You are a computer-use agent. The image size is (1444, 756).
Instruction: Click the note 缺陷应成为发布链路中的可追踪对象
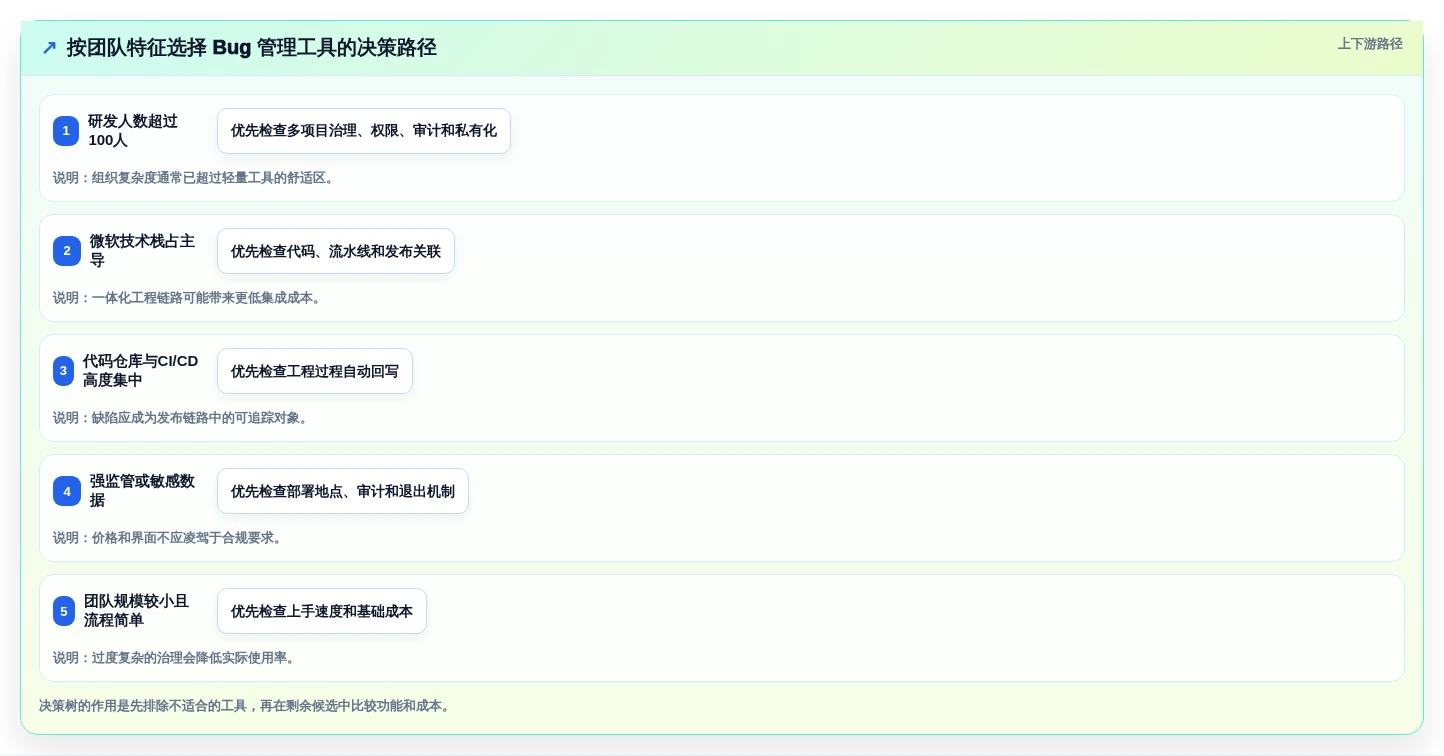click(x=182, y=418)
